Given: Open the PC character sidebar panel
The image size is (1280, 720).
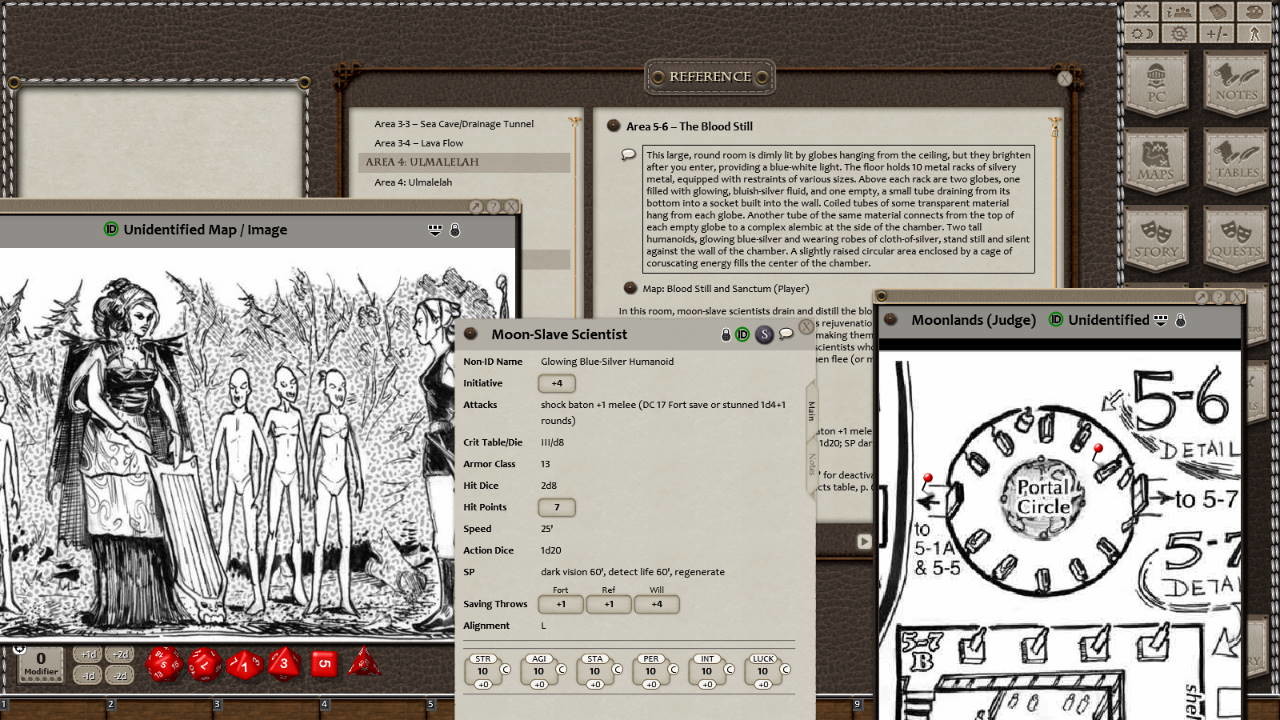Looking at the screenshot, I should pyautogui.click(x=1156, y=84).
